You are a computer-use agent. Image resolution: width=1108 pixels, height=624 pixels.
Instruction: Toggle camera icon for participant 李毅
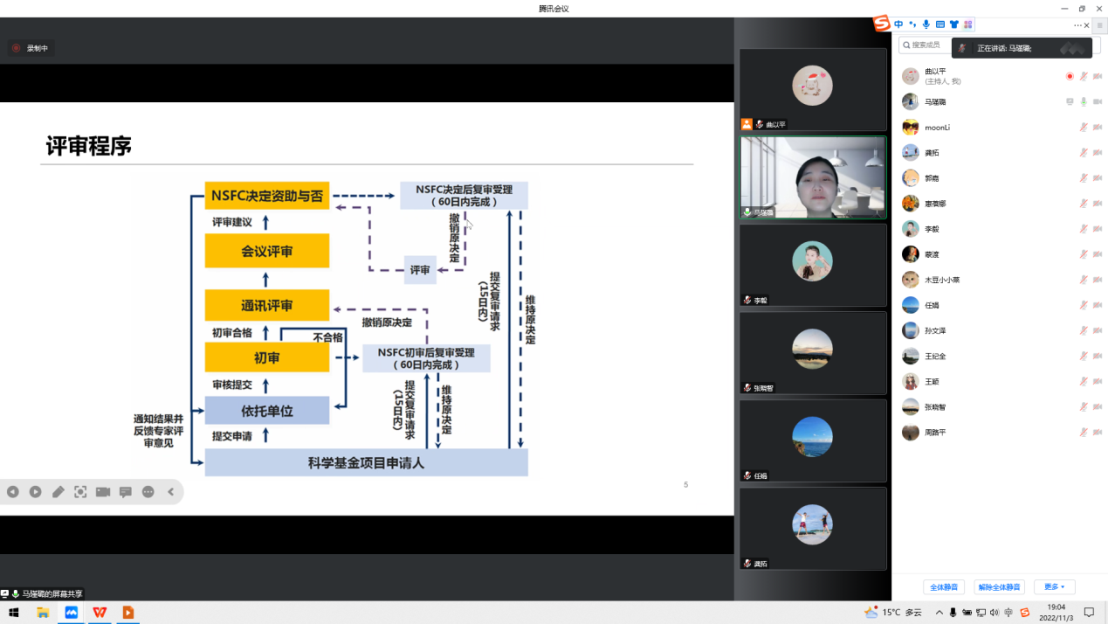tap(1097, 229)
